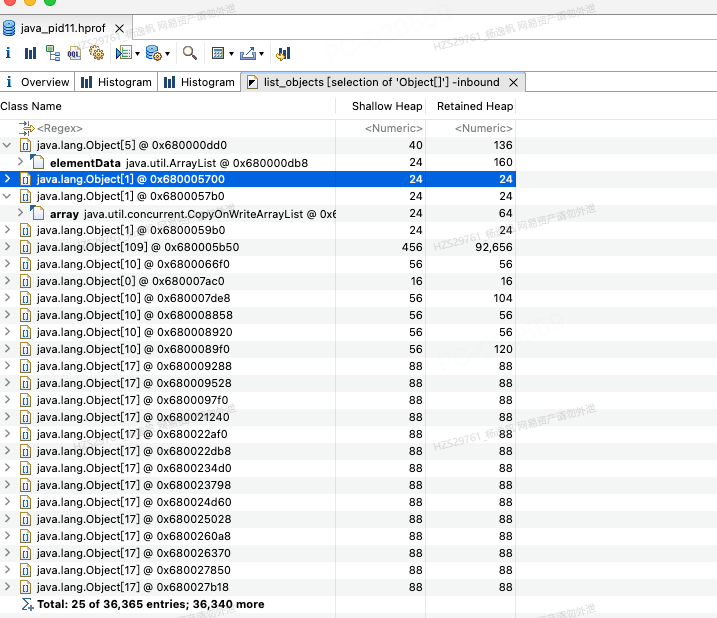
Task: Expand java.lang.Object[10] @ 0x6800089f0
Action: [7, 349]
